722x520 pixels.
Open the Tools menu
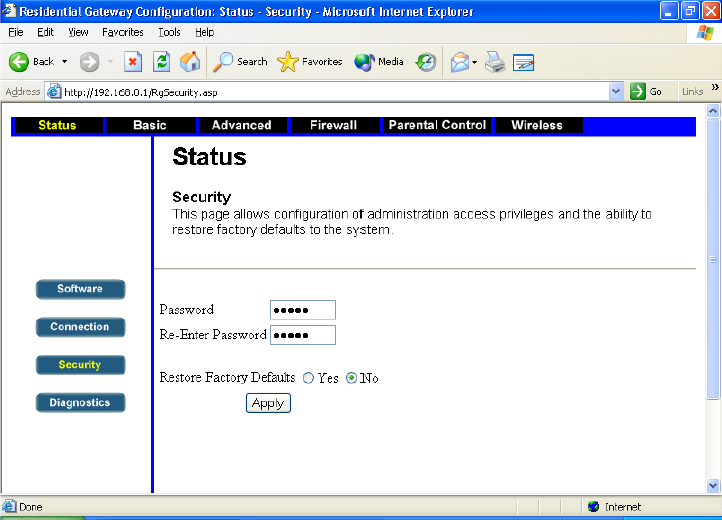click(169, 32)
